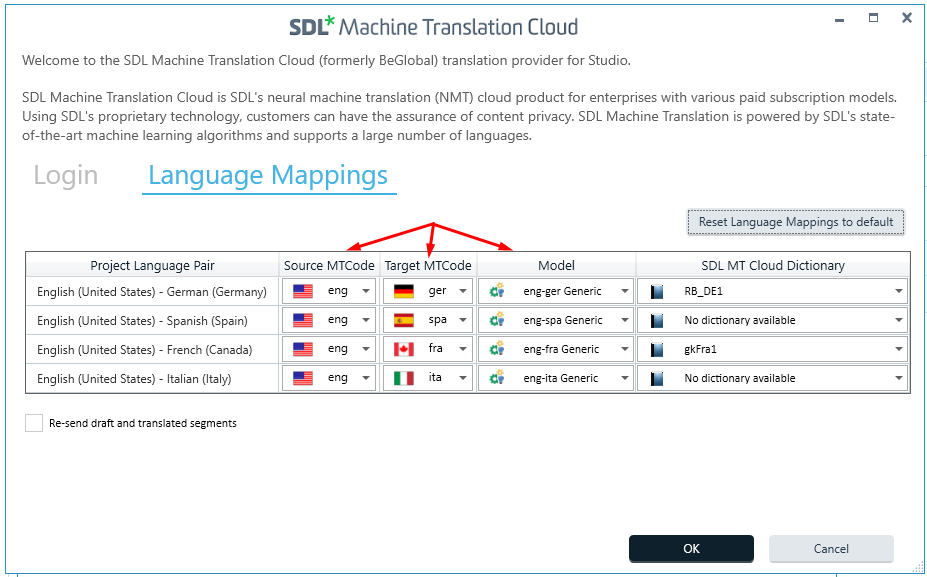Viewport: 927px width, 577px height.
Task: Click the Model column header
Action: (x=556, y=265)
